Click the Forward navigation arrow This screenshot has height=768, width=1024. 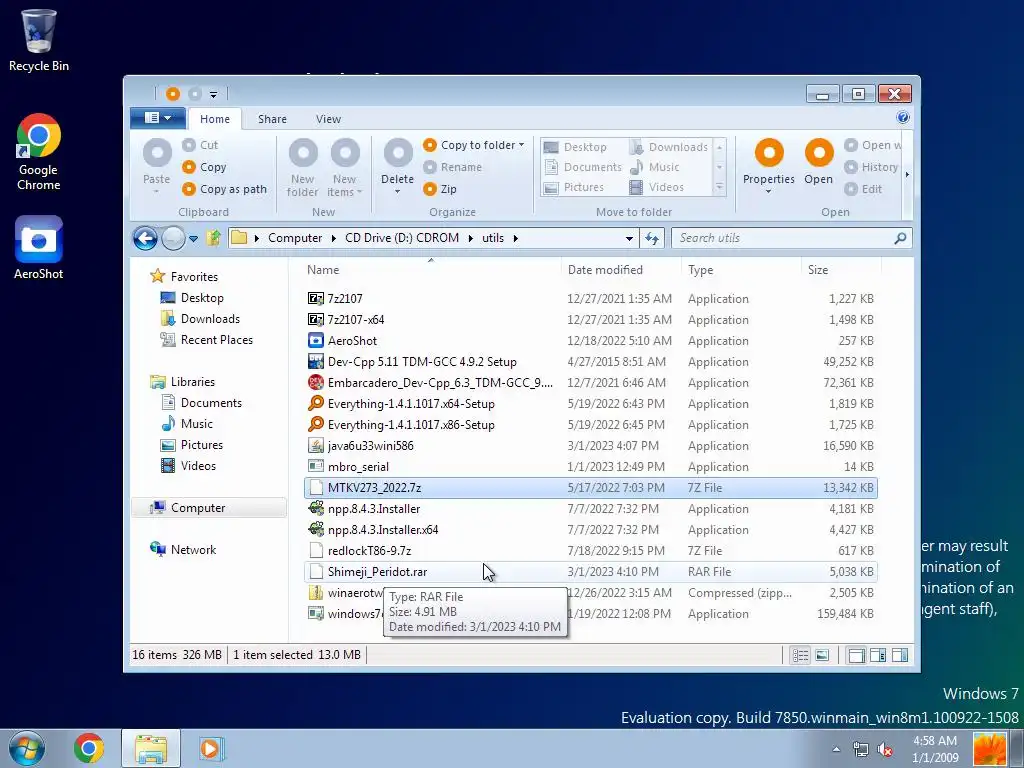[x=173, y=238]
